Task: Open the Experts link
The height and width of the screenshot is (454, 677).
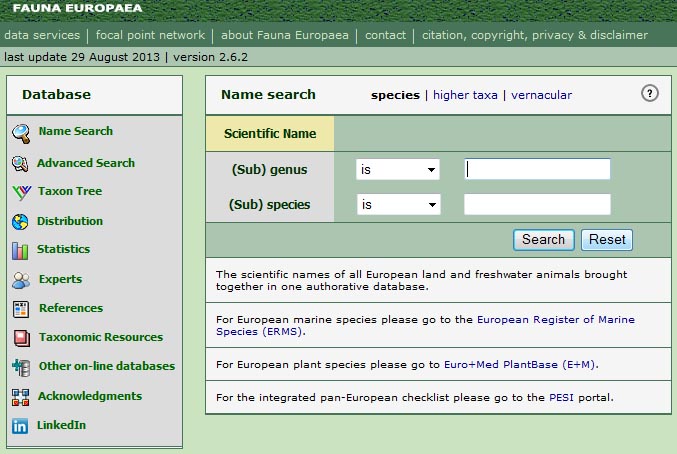Action: [60, 279]
